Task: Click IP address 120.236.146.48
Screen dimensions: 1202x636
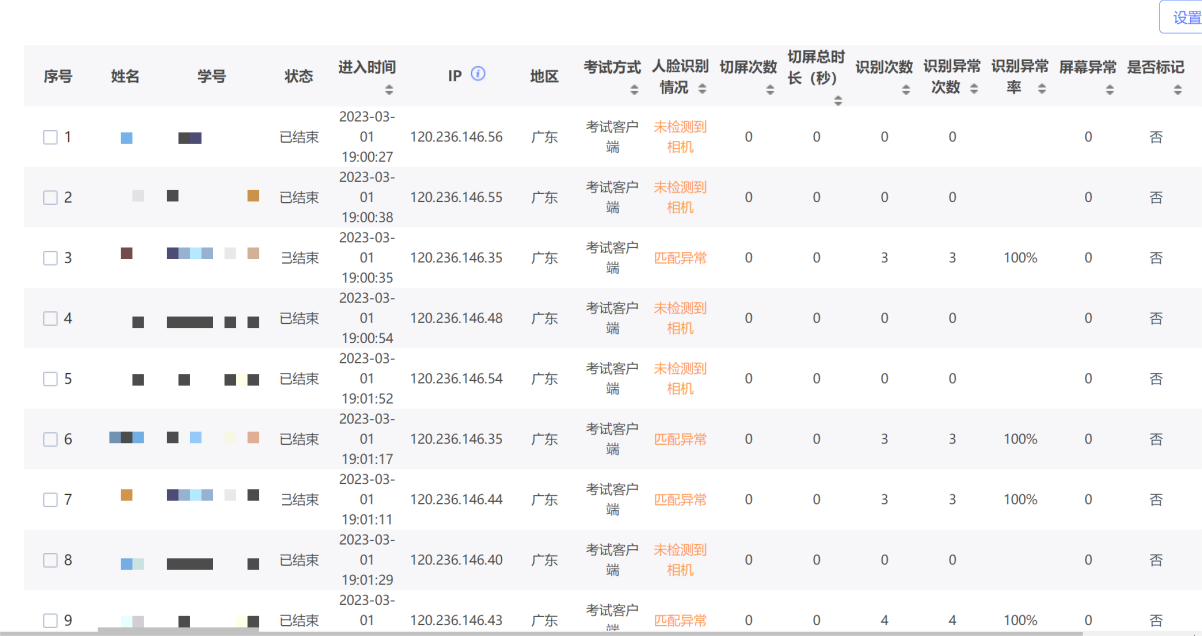Action: coord(456,319)
